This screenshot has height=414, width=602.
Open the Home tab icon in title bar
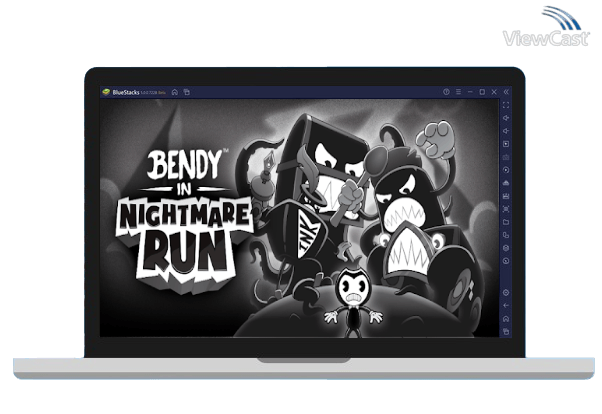[x=175, y=92]
